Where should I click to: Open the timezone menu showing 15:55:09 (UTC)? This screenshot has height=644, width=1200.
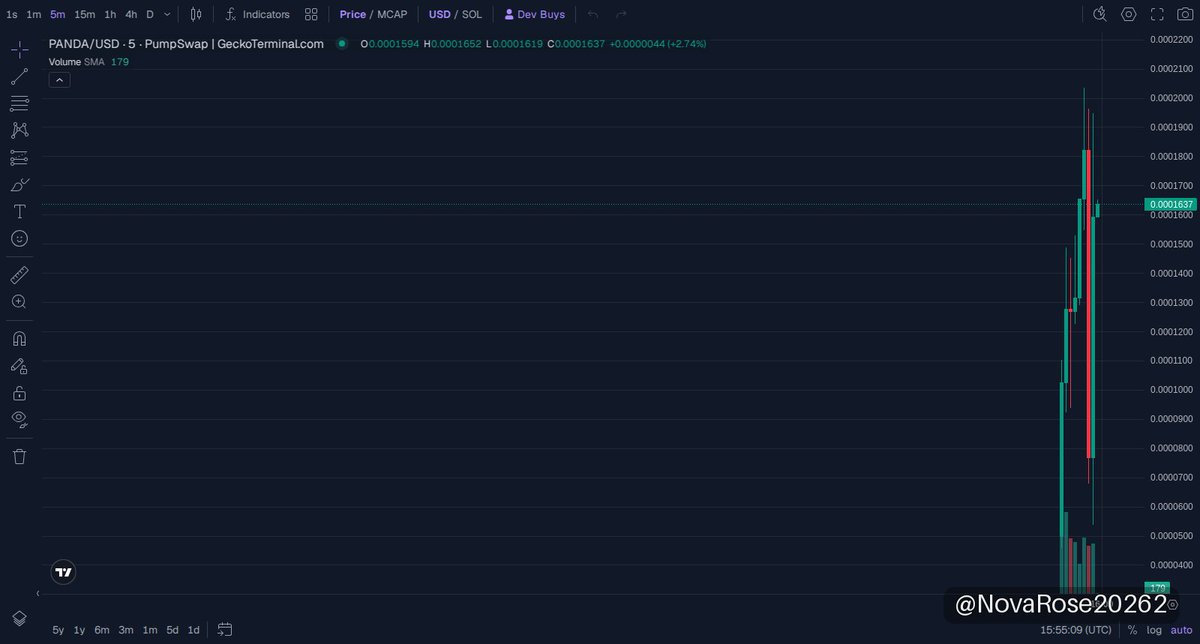[x=1075, y=630]
